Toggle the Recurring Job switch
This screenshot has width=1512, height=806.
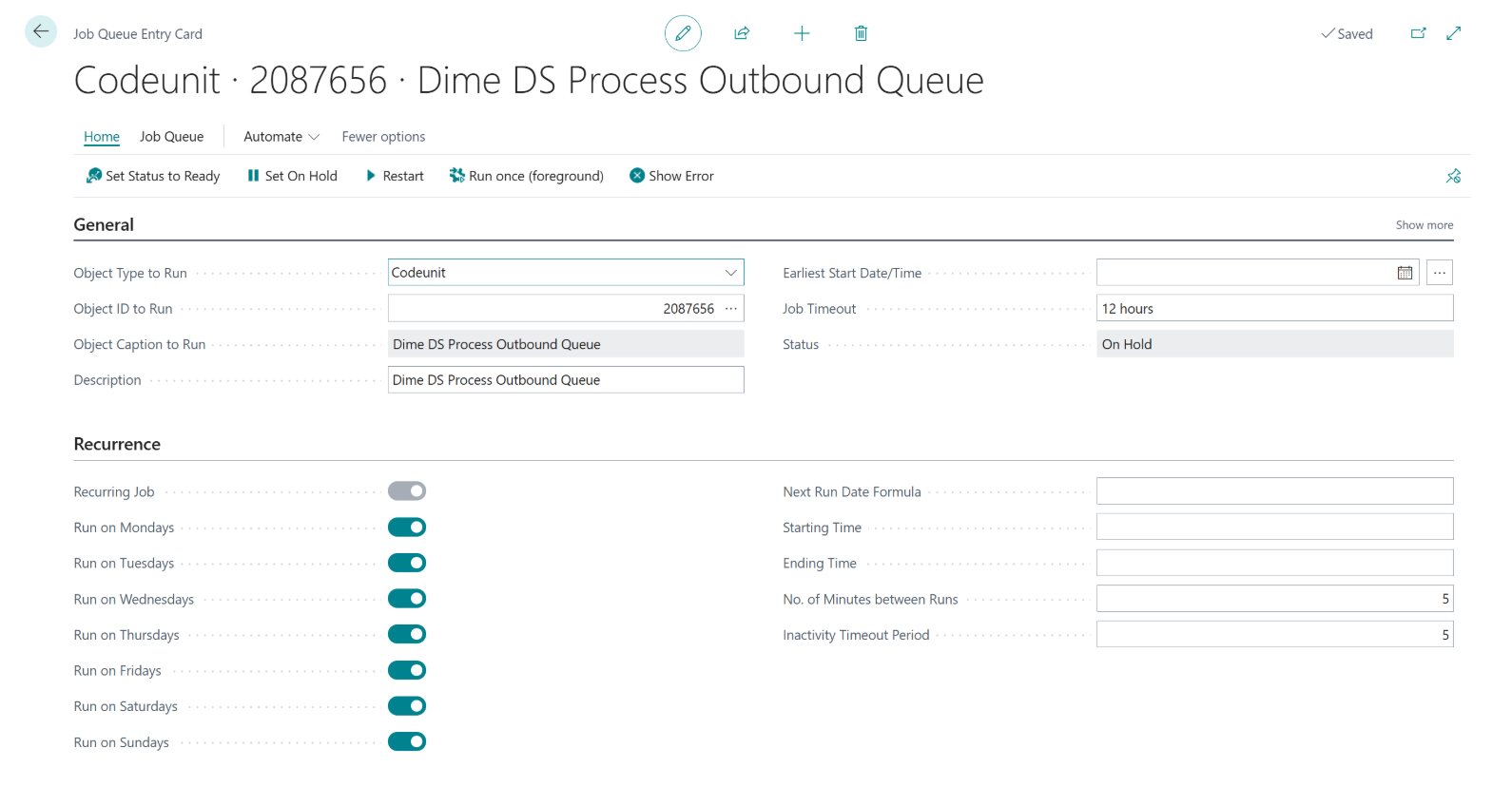(407, 491)
